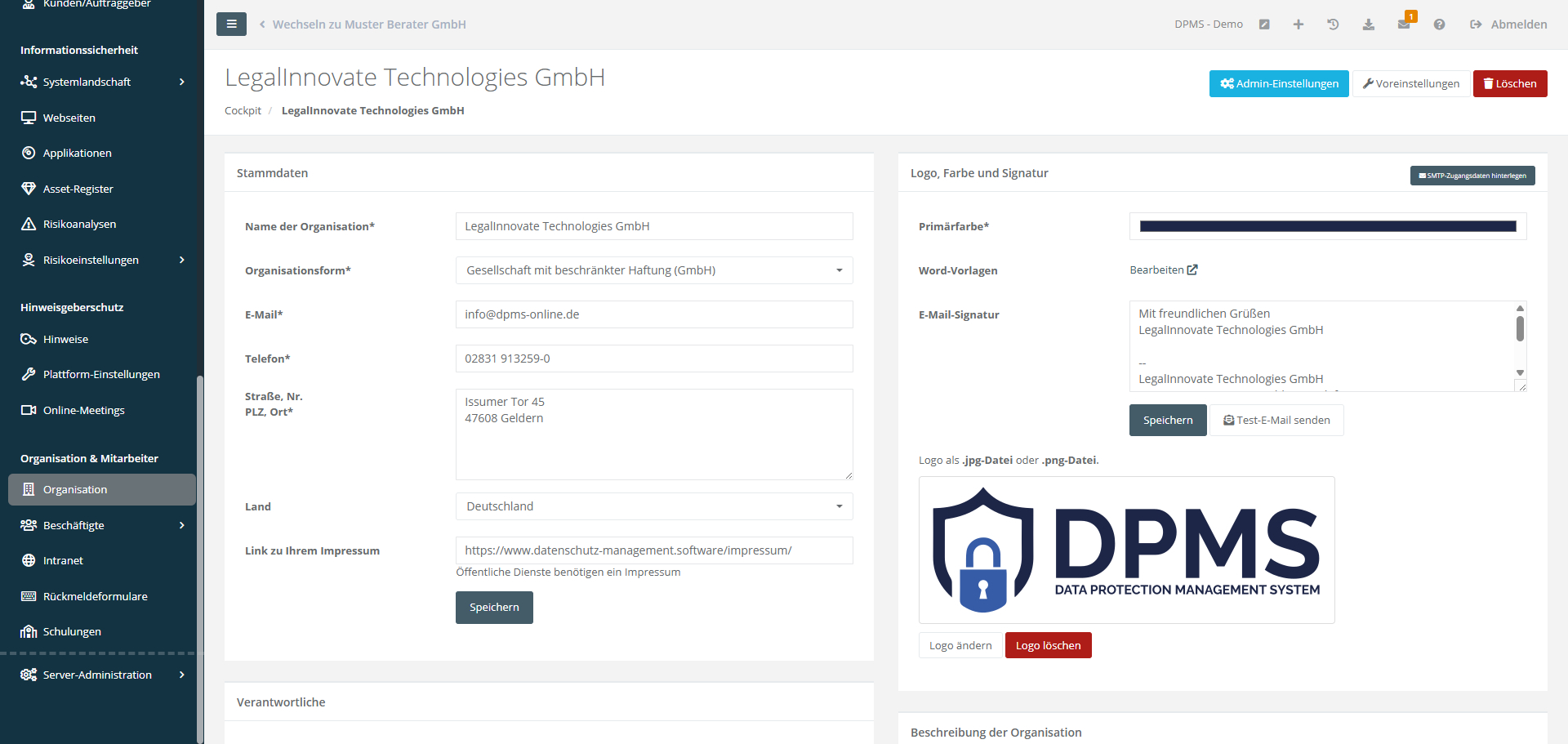The height and width of the screenshot is (744, 1568).
Task: Click the download icon in header
Action: (1368, 25)
